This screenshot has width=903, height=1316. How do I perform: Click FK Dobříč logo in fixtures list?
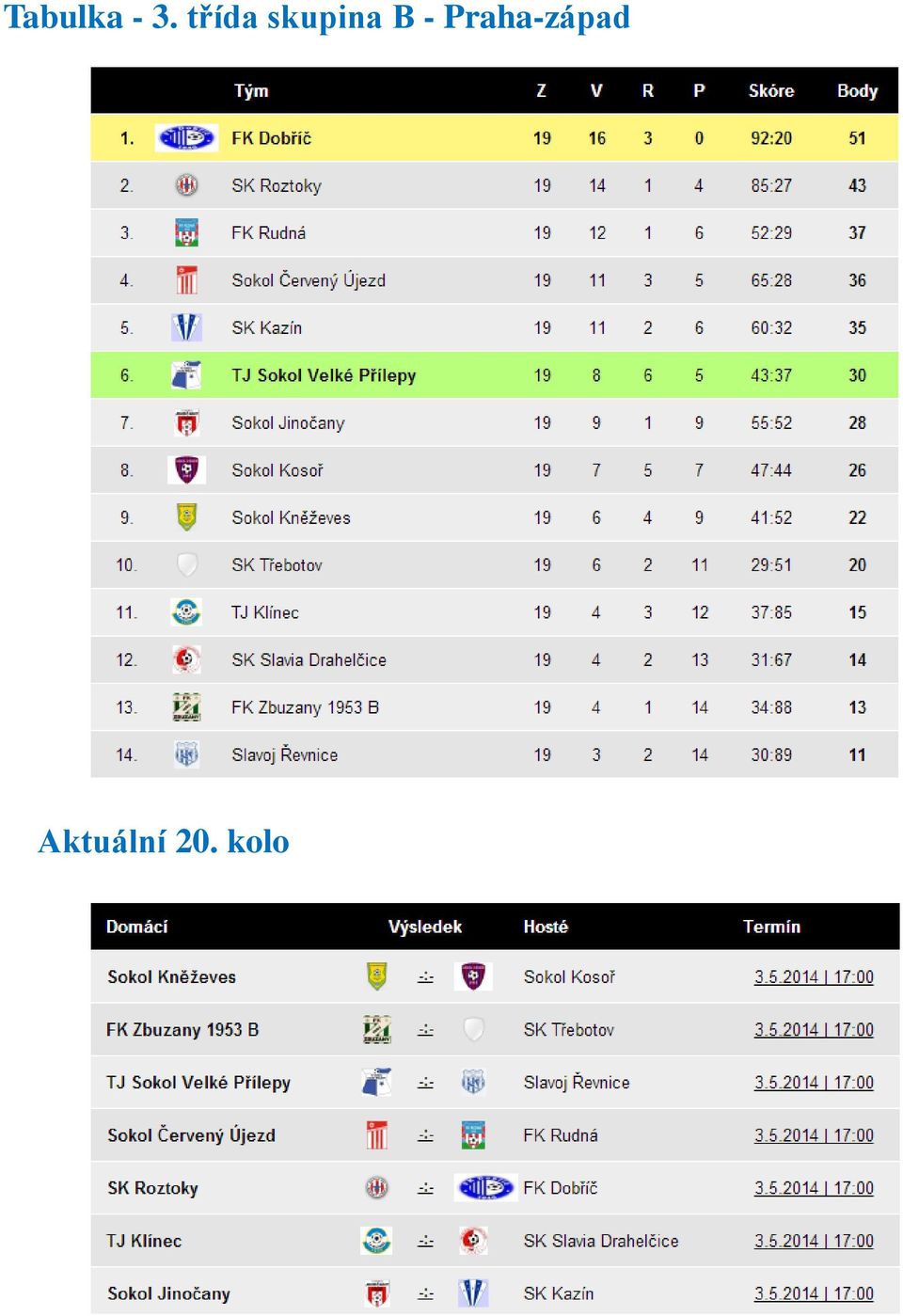(485, 1188)
